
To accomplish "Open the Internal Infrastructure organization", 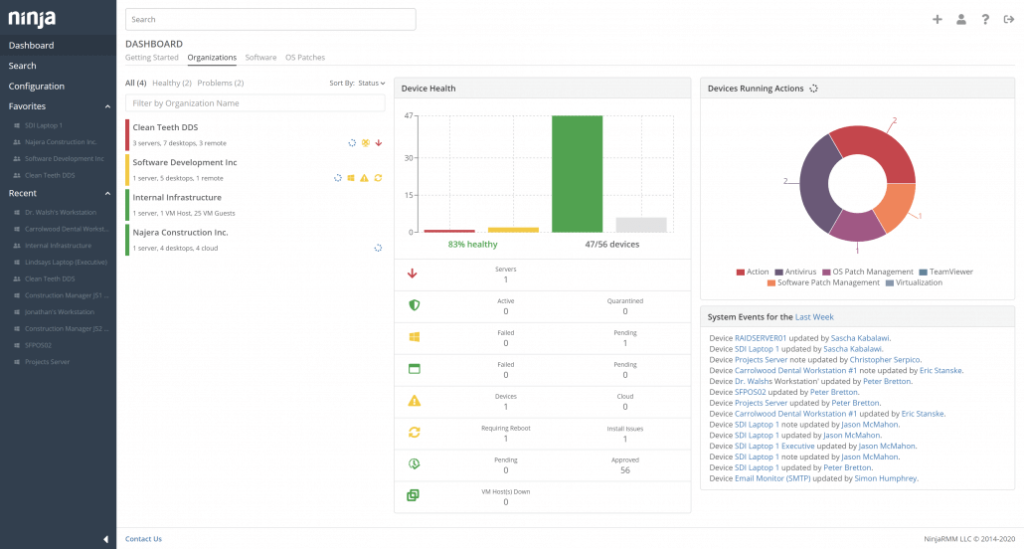I will coord(177,197).
